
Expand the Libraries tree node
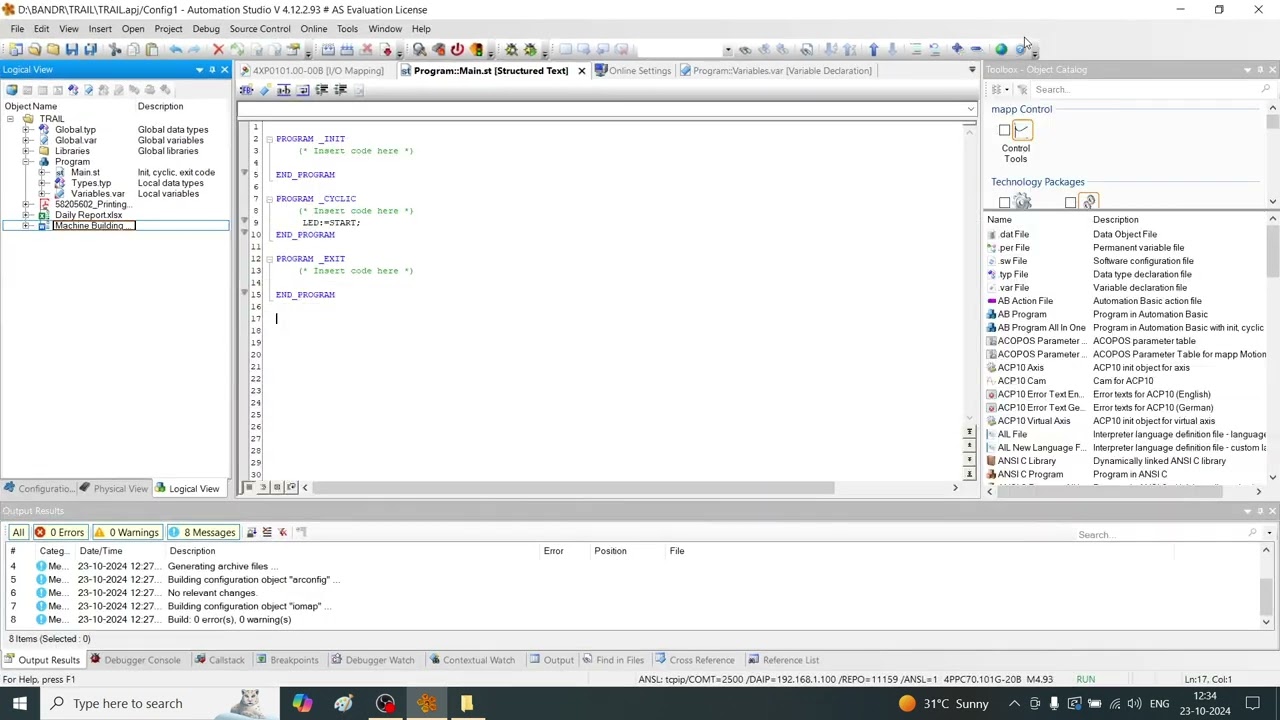[x=27, y=151]
